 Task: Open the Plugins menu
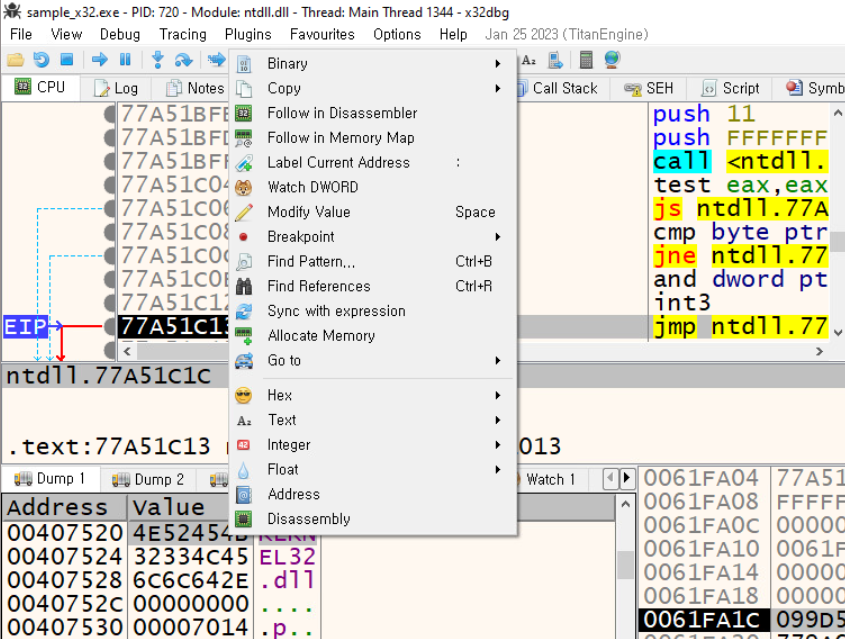pos(248,34)
